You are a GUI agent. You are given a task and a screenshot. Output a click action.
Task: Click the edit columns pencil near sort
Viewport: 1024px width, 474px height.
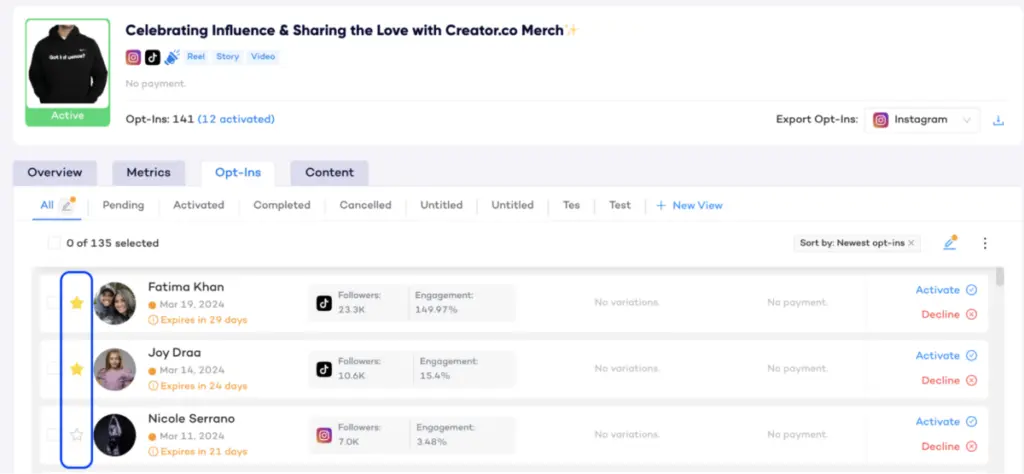(949, 243)
